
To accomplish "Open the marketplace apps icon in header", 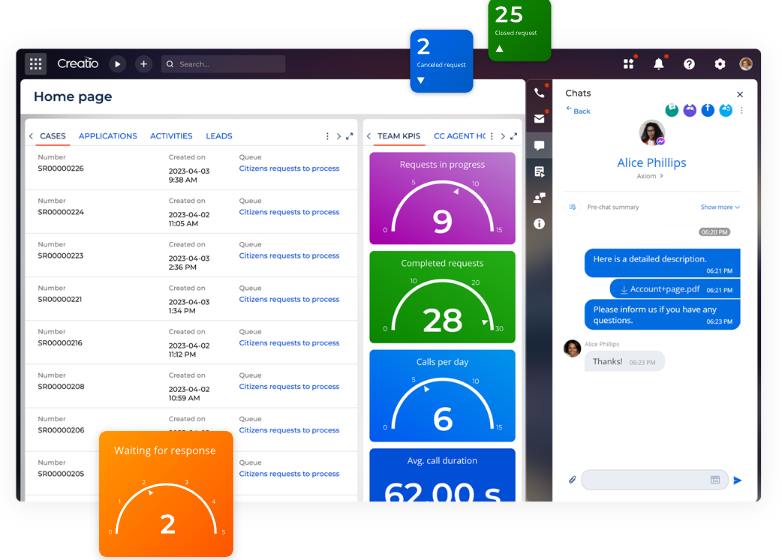I will 628,64.
